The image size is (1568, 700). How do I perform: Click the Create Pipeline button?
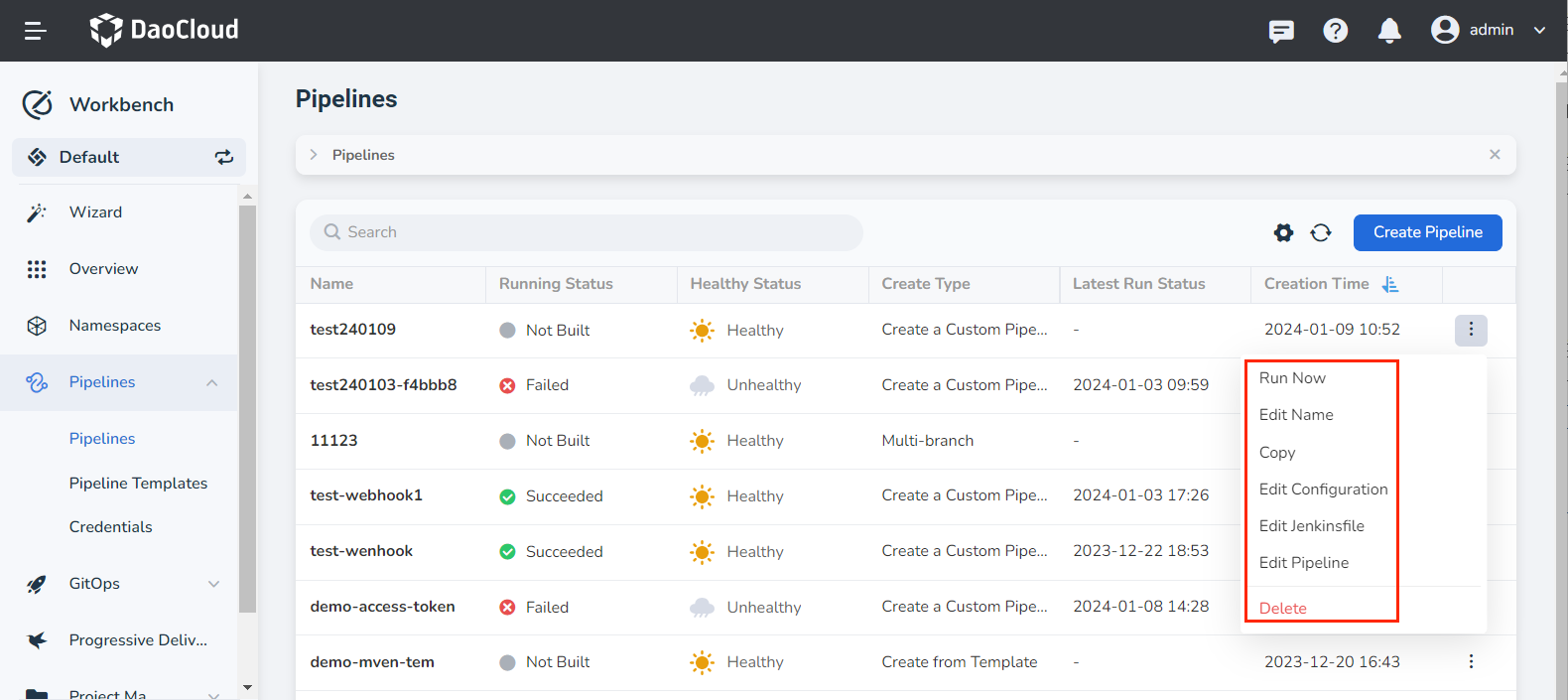pyautogui.click(x=1427, y=232)
